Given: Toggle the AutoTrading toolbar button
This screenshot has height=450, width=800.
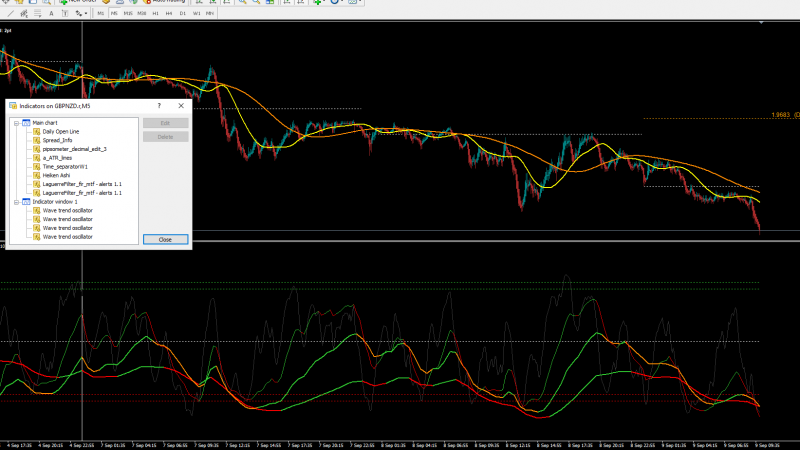Looking at the screenshot, I should 165,2.
